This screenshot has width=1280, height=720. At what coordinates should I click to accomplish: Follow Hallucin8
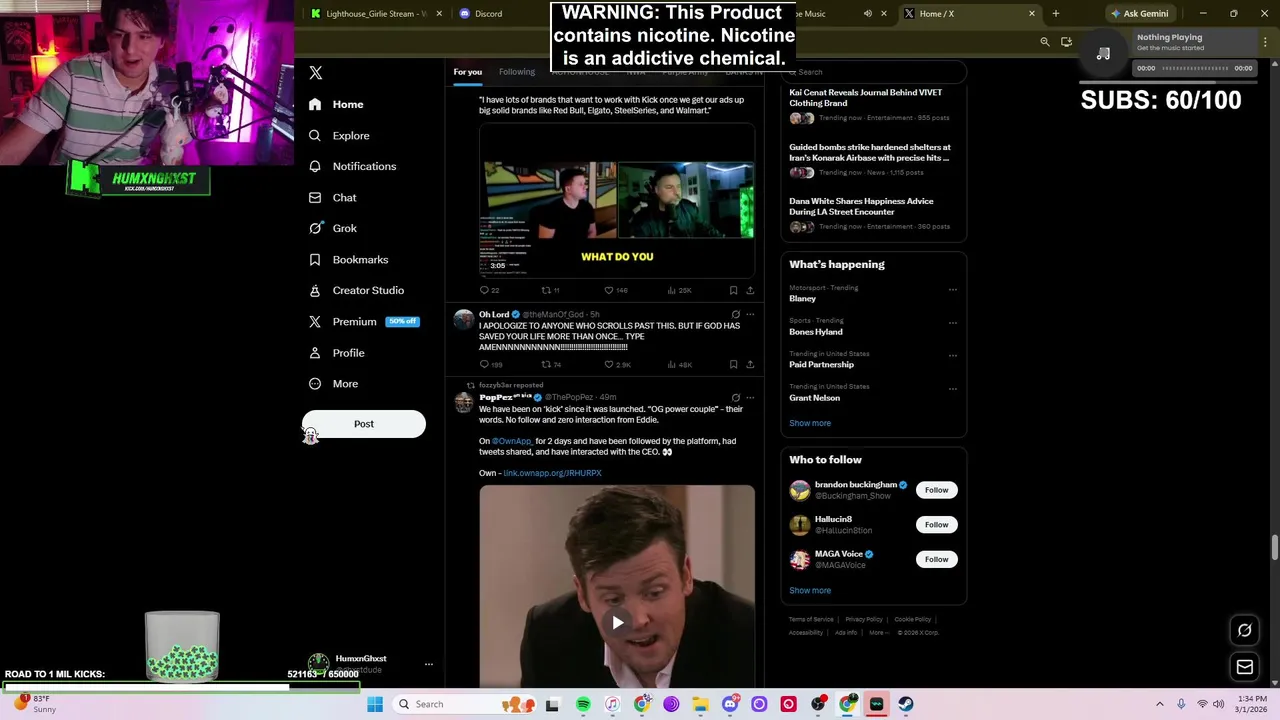click(x=936, y=525)
